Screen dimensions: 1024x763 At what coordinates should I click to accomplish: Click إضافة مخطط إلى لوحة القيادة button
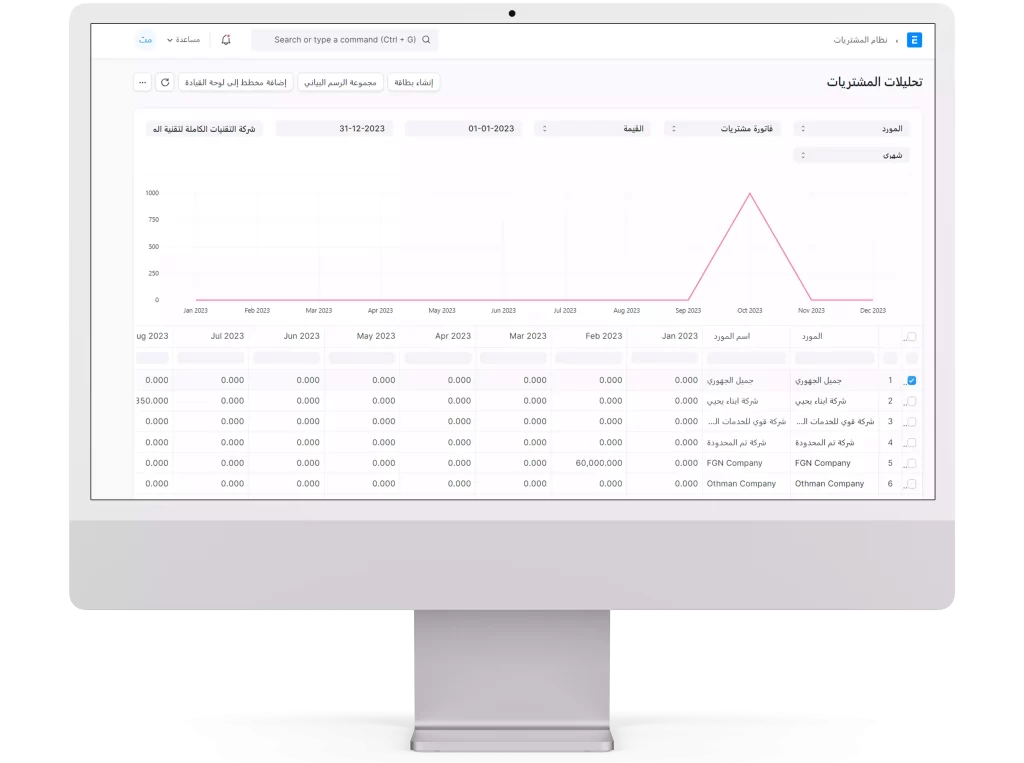click(236, 82)
